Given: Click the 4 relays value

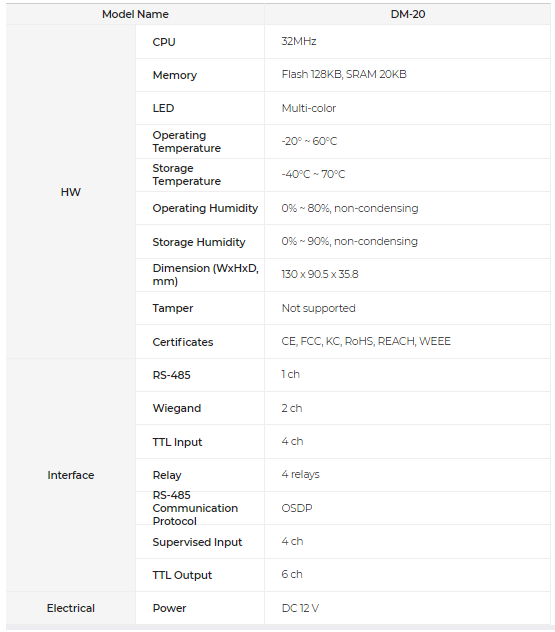Looking at the screenshot, I should [x=300, y=474].
